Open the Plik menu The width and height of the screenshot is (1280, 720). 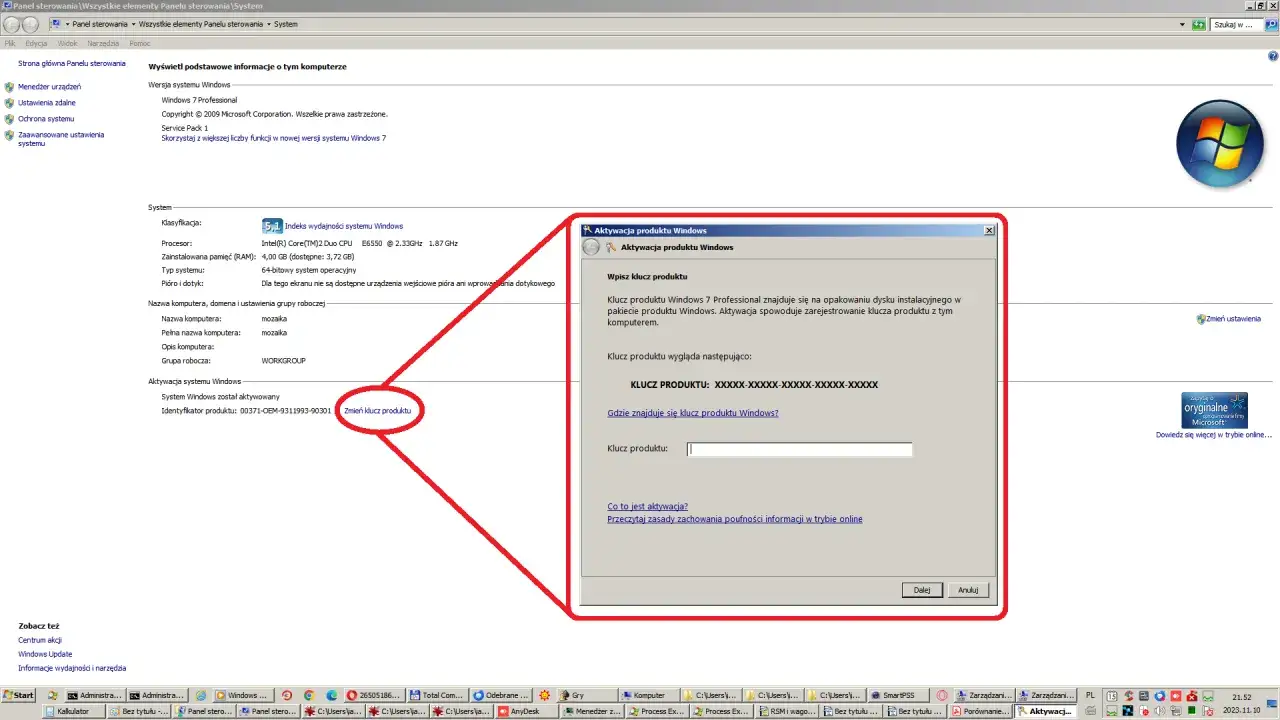(9, 43)
